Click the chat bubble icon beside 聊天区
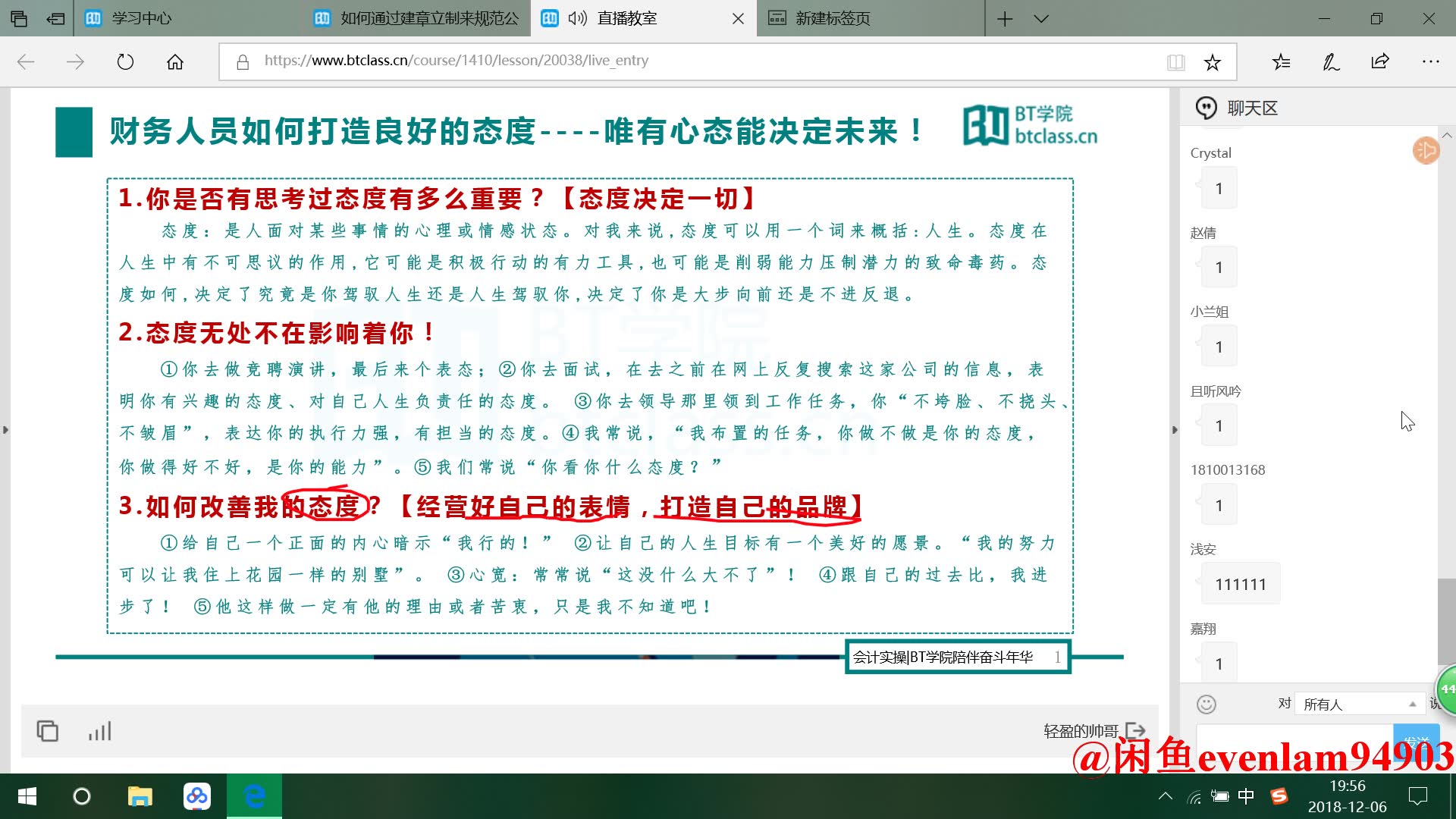The width and height of the screenshot is (1456, 819). point(1206,108)
